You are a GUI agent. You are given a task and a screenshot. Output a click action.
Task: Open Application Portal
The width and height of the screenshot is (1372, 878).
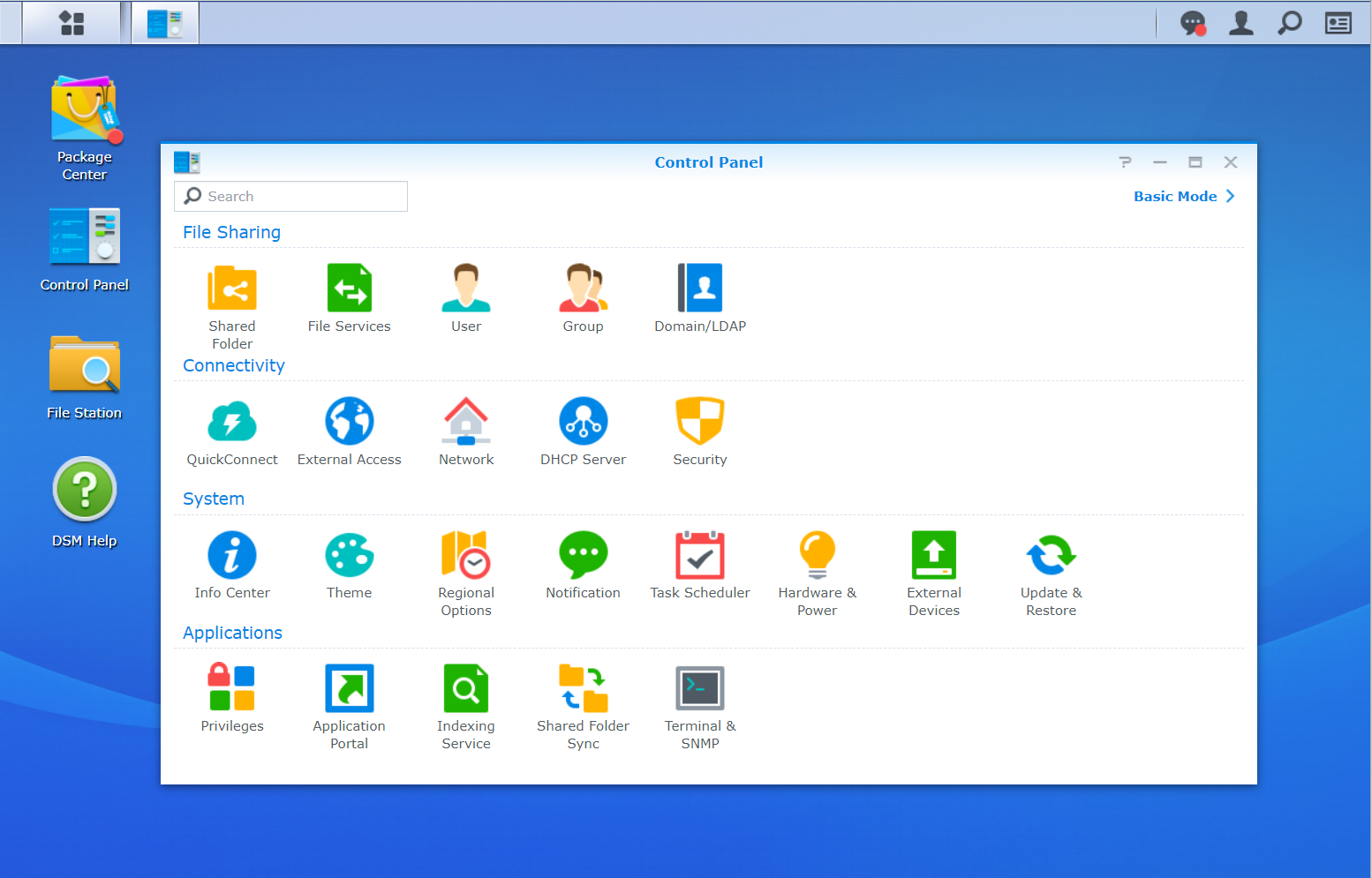click(350, 688)
